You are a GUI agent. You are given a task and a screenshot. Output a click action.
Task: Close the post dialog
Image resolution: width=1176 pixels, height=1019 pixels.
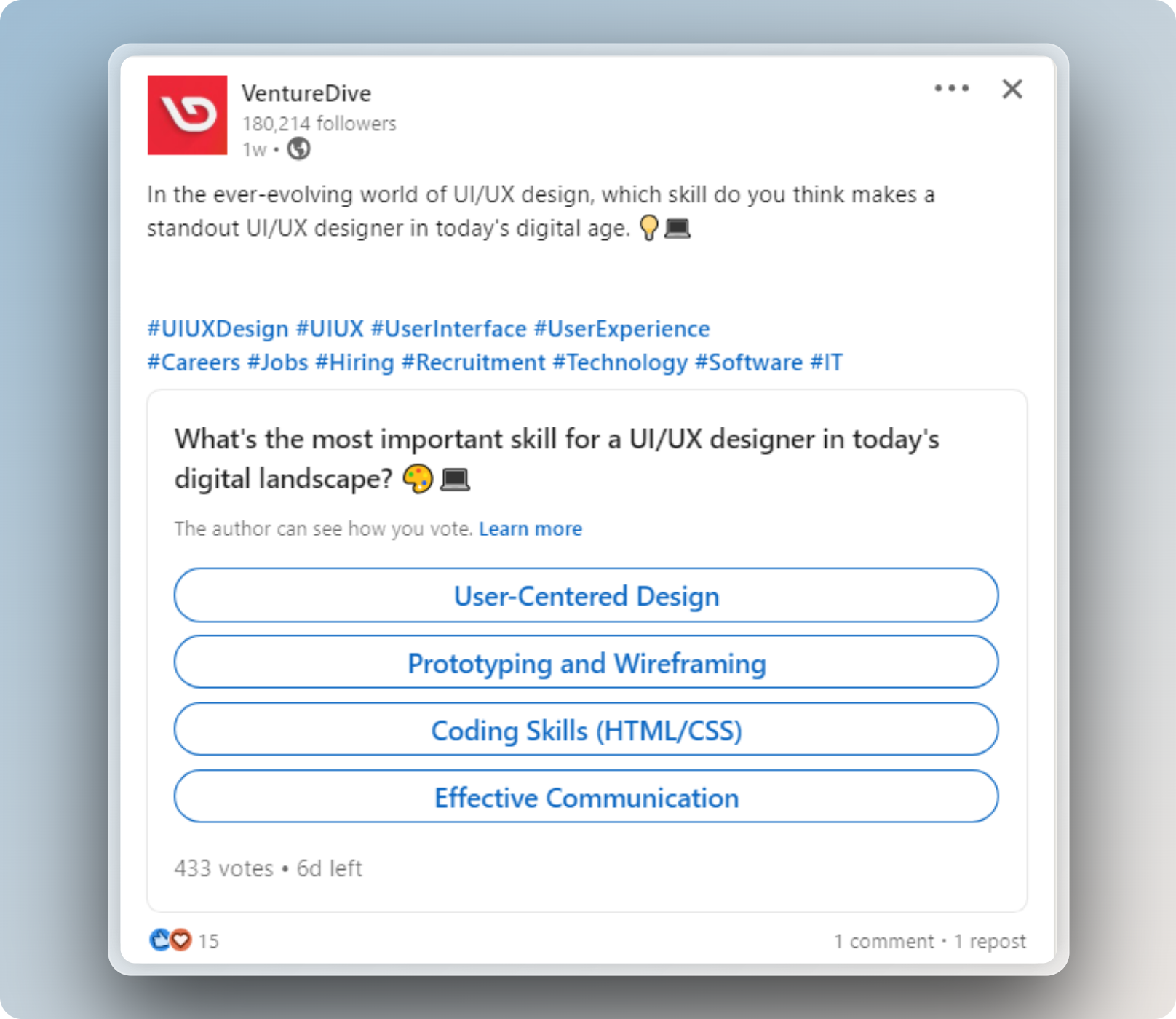pyautogui.click(x=1012, y=89)
